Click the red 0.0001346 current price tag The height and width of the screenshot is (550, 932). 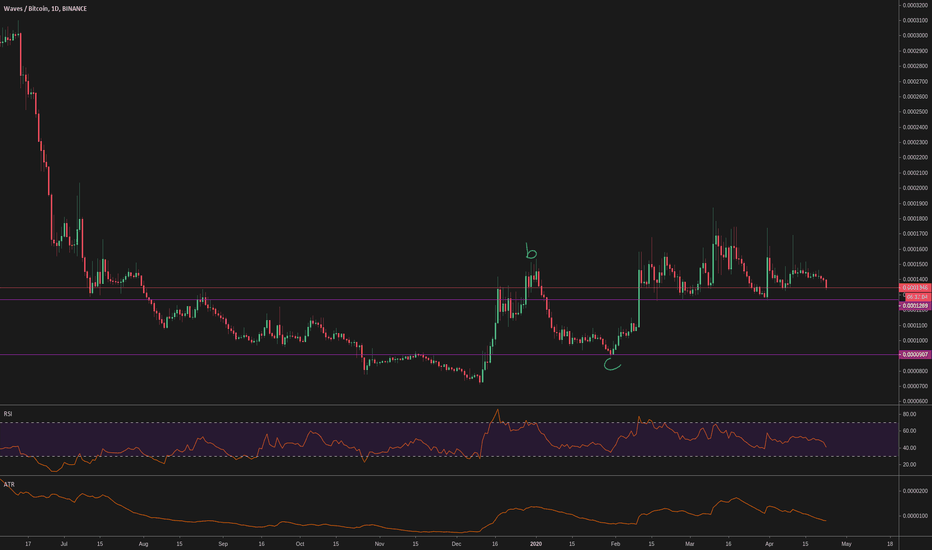[915, 288]
